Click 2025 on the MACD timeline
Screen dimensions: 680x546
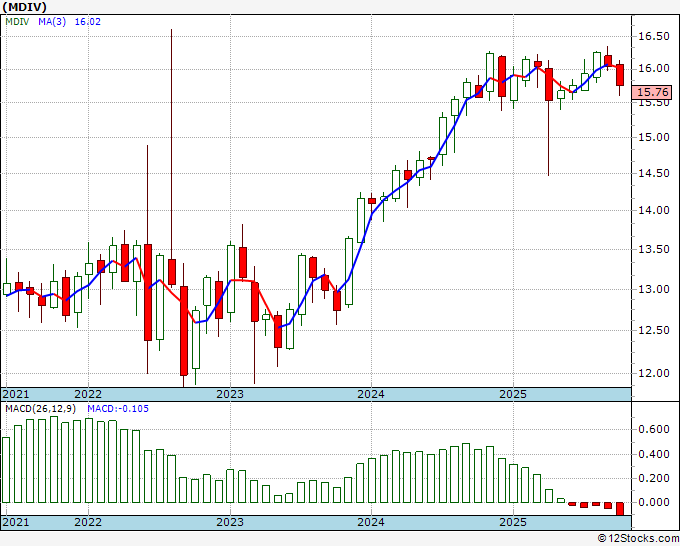pyautogui.click(x=513, y=522)
